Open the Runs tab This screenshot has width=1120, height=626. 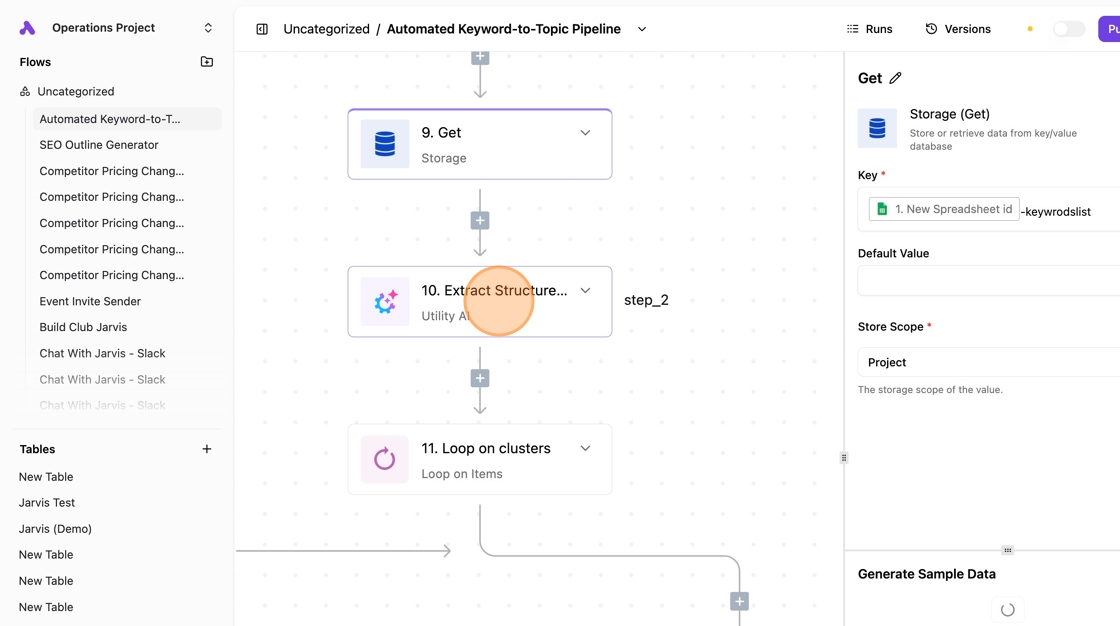(x=869, y=29)
